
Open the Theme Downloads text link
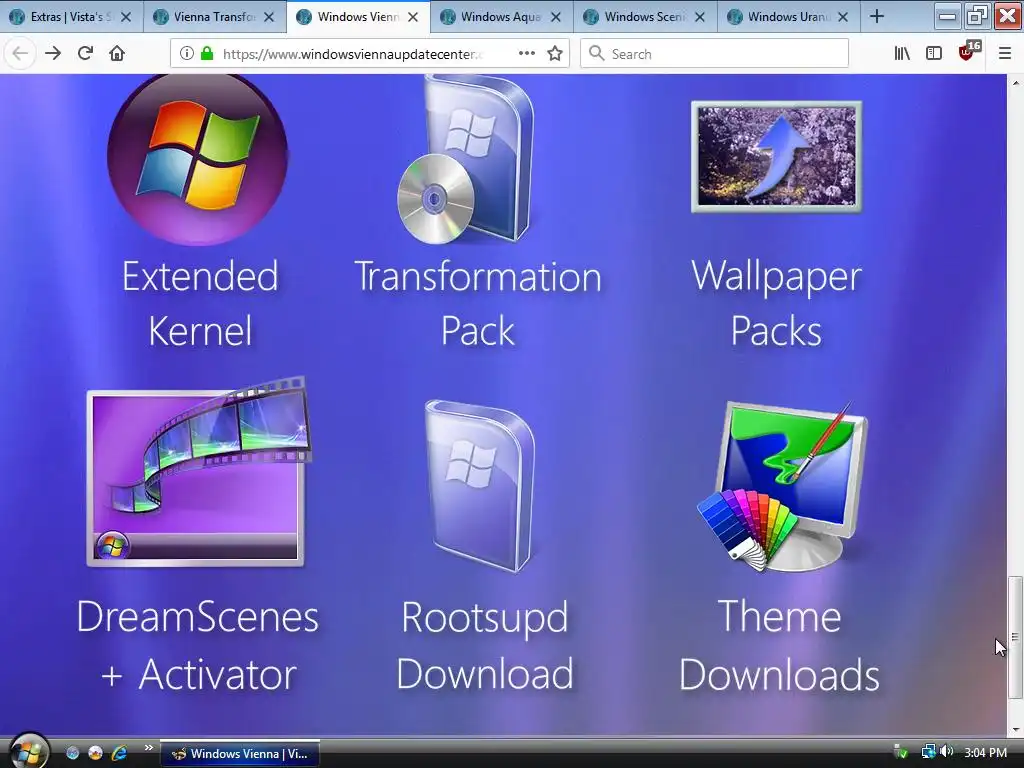click(x=779, y=645)
